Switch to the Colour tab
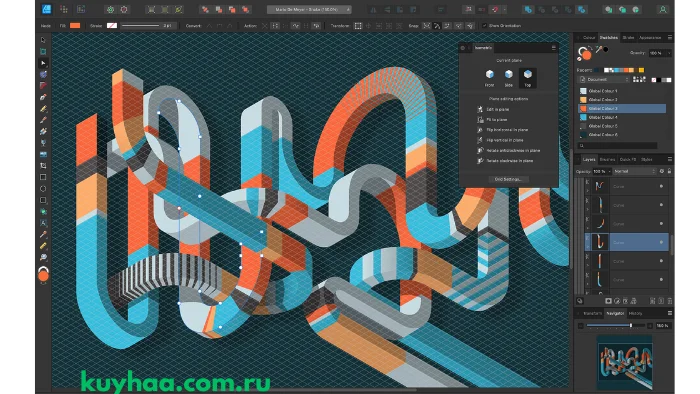Viewport: 700px width, 394px height. pyautogui.click(x=589, y=37)
